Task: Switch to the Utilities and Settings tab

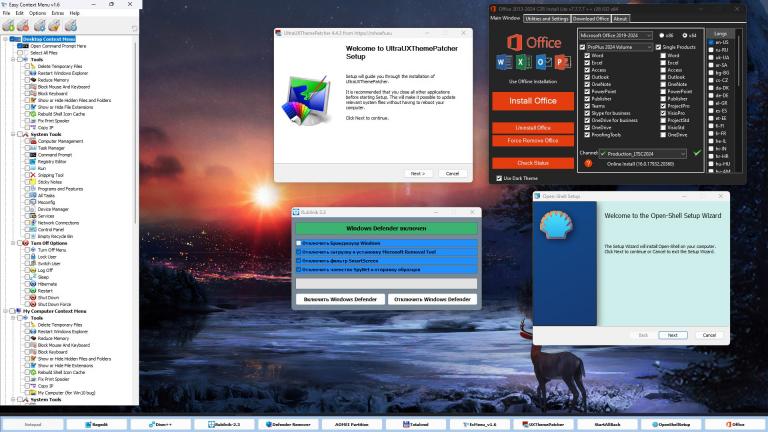Action: click(x=546, y=19)
